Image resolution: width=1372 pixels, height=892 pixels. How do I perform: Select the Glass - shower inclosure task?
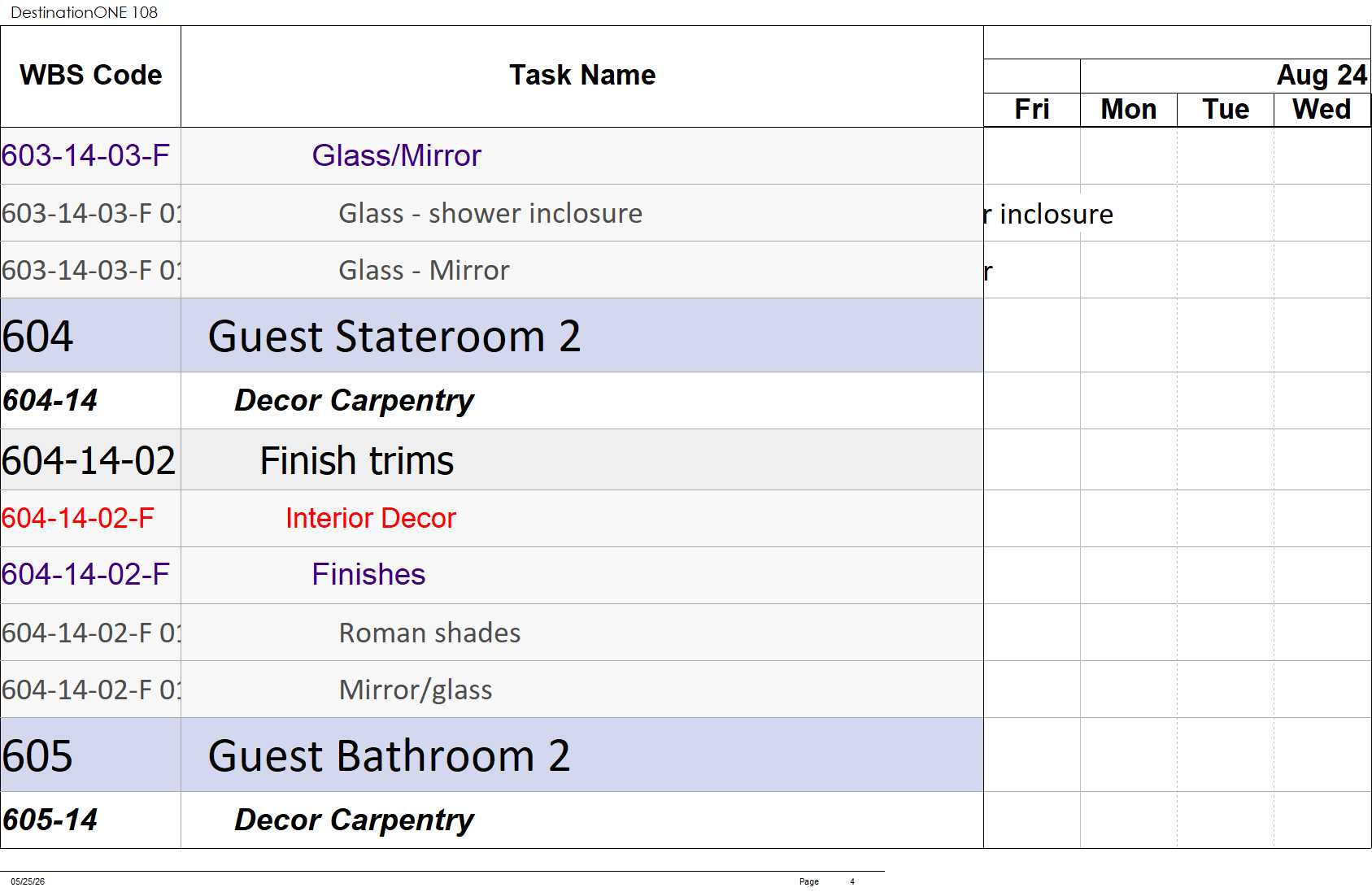tap(490, 213)
